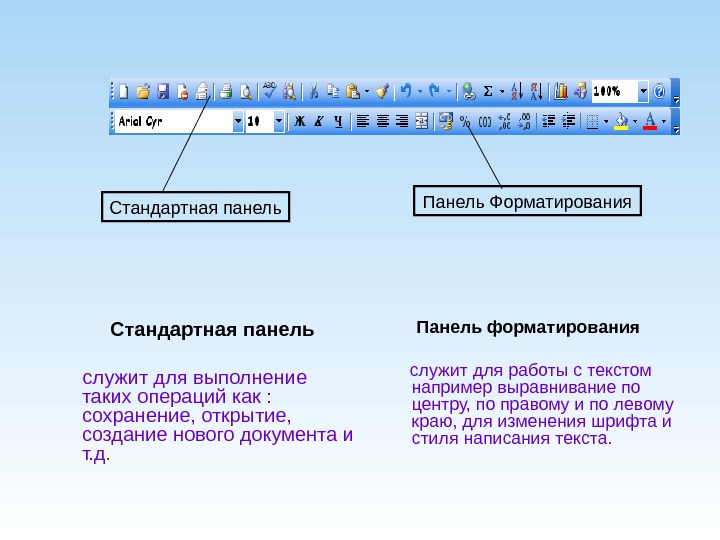Align text to the right

click(402, 121)
